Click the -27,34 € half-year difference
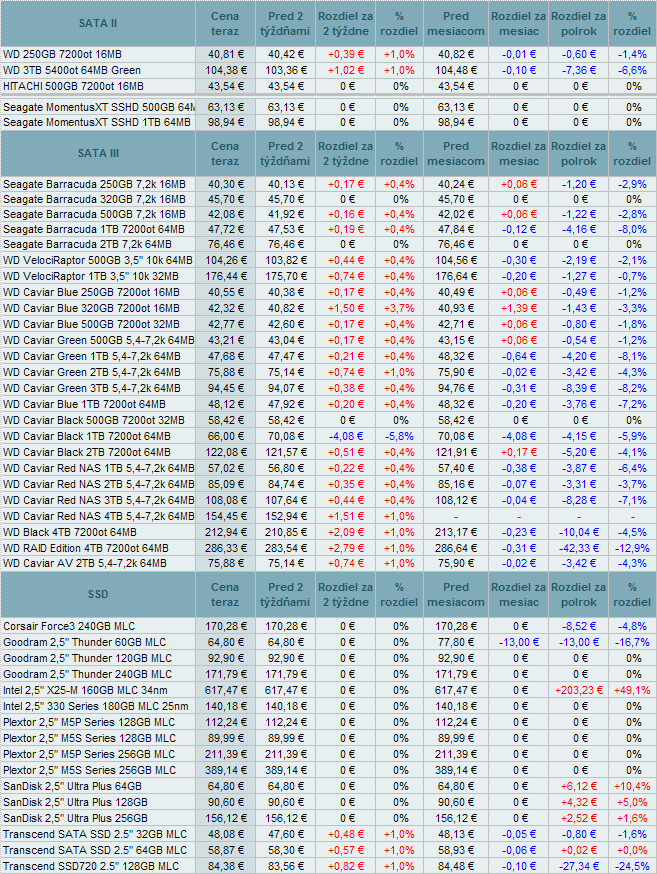The width and height of the screenshot is (657, 874). [578, 867]
